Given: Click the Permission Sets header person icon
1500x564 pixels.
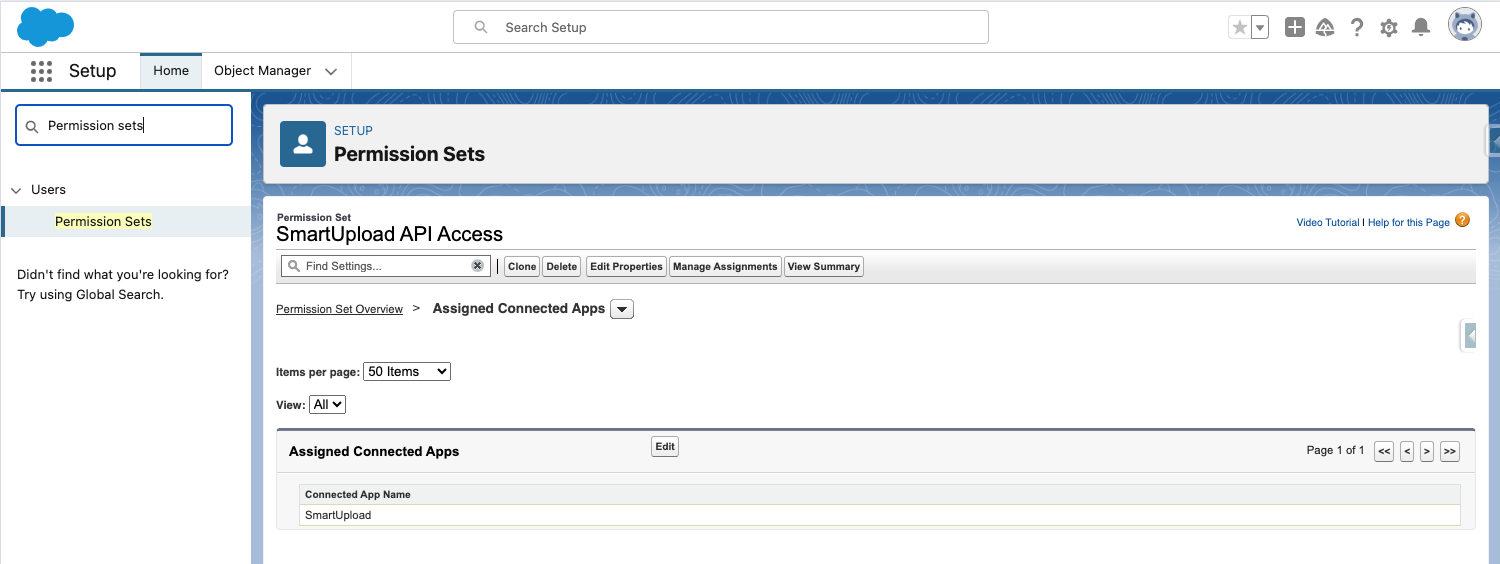Looking at the screenshot, I should click(x=303, y=144).
